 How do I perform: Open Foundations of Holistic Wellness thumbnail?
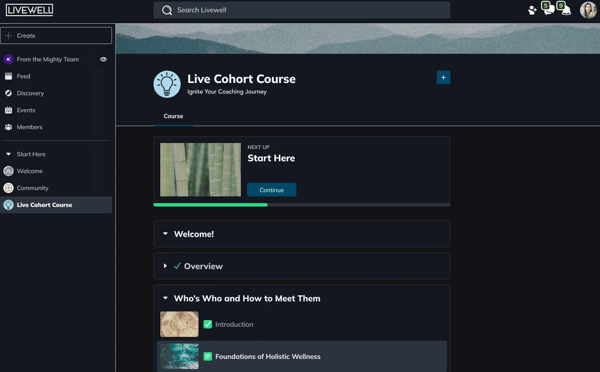click(179, 356)
